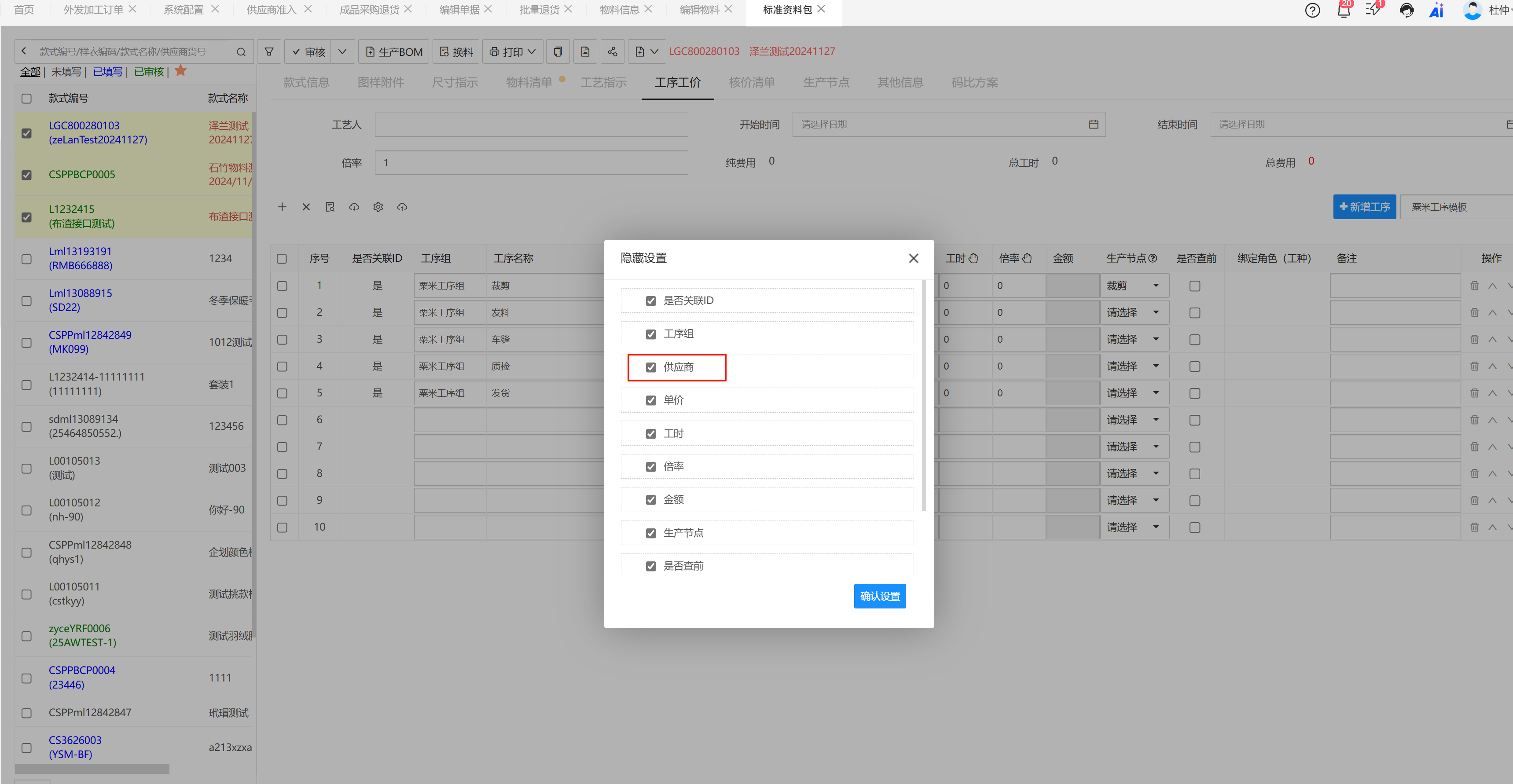This screenshot has height=784, width=1513.
Task: Open 裁剪 production node dropdown
Action: coord(1134,286)
